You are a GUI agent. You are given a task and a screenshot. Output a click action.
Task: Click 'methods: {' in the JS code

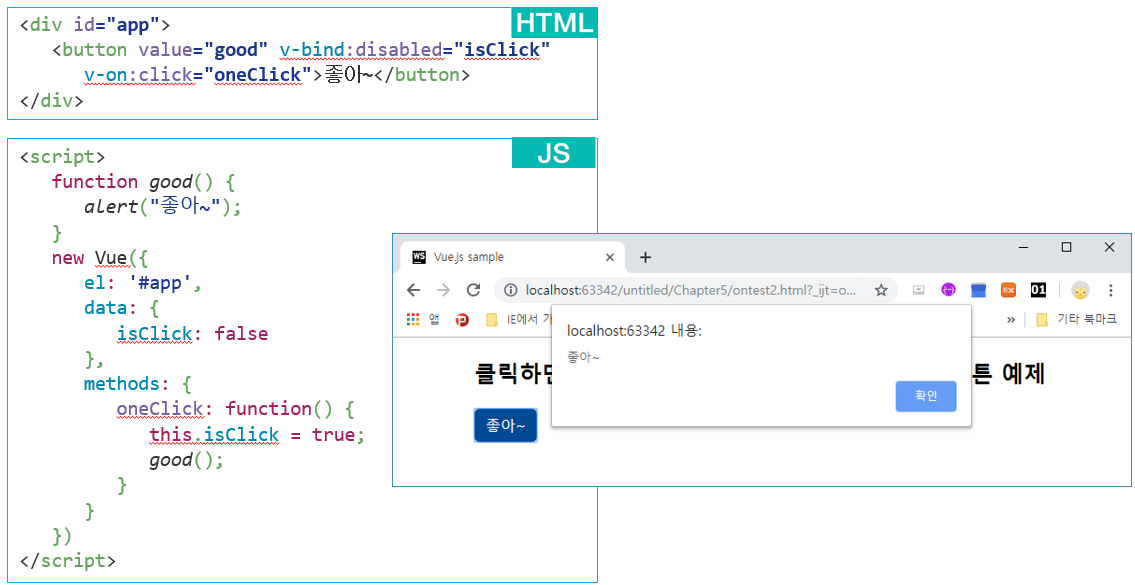[x=138, y=384]
